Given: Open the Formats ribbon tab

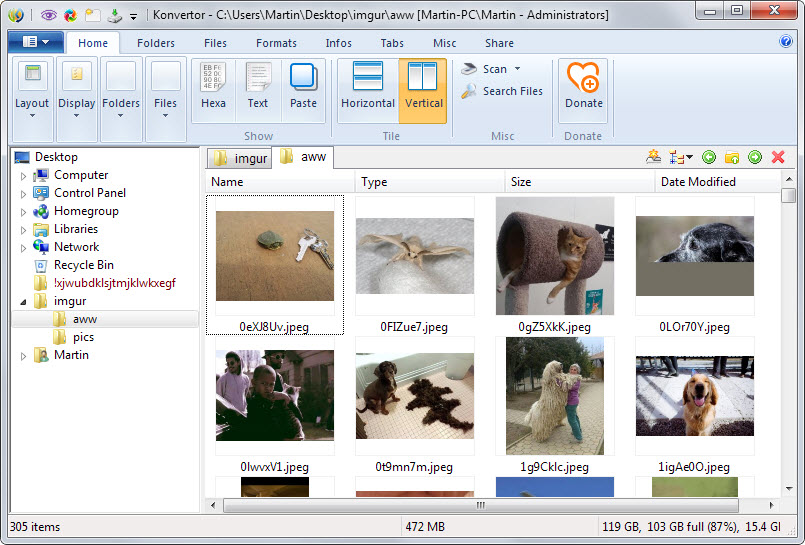Looking at the screenshot, I should (x=276, y=43).
